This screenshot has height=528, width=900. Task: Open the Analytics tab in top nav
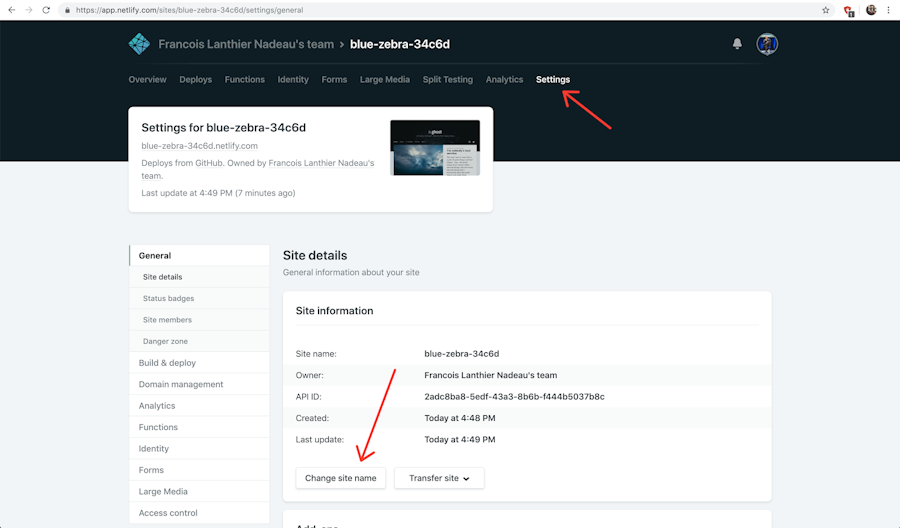click(505, 79)
